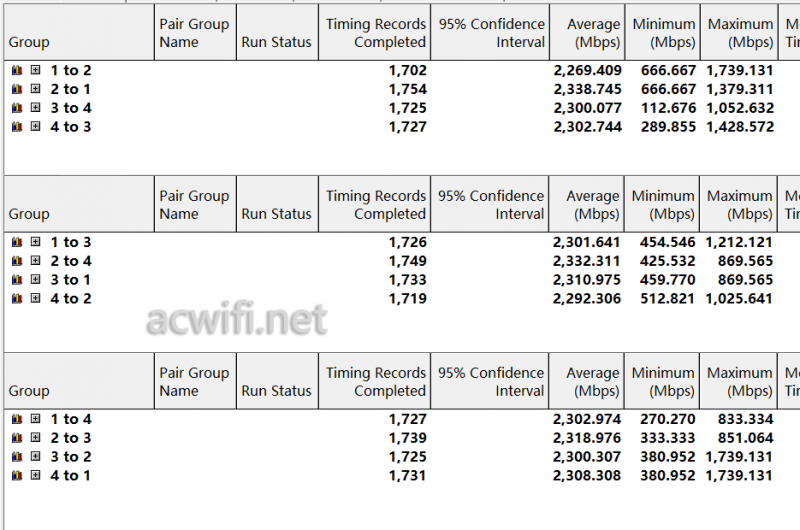Expand the "1 to 2" plus box

point(35,71)
